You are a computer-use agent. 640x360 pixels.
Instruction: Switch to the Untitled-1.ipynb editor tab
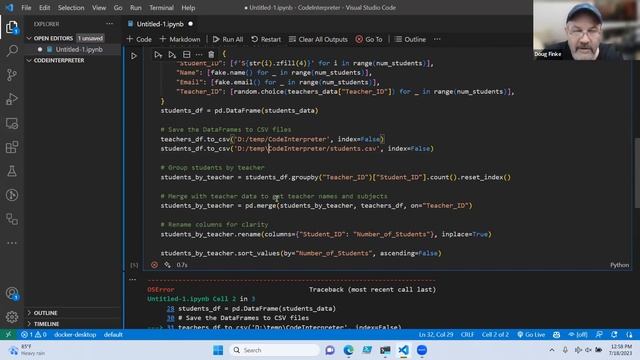[160, 24]
